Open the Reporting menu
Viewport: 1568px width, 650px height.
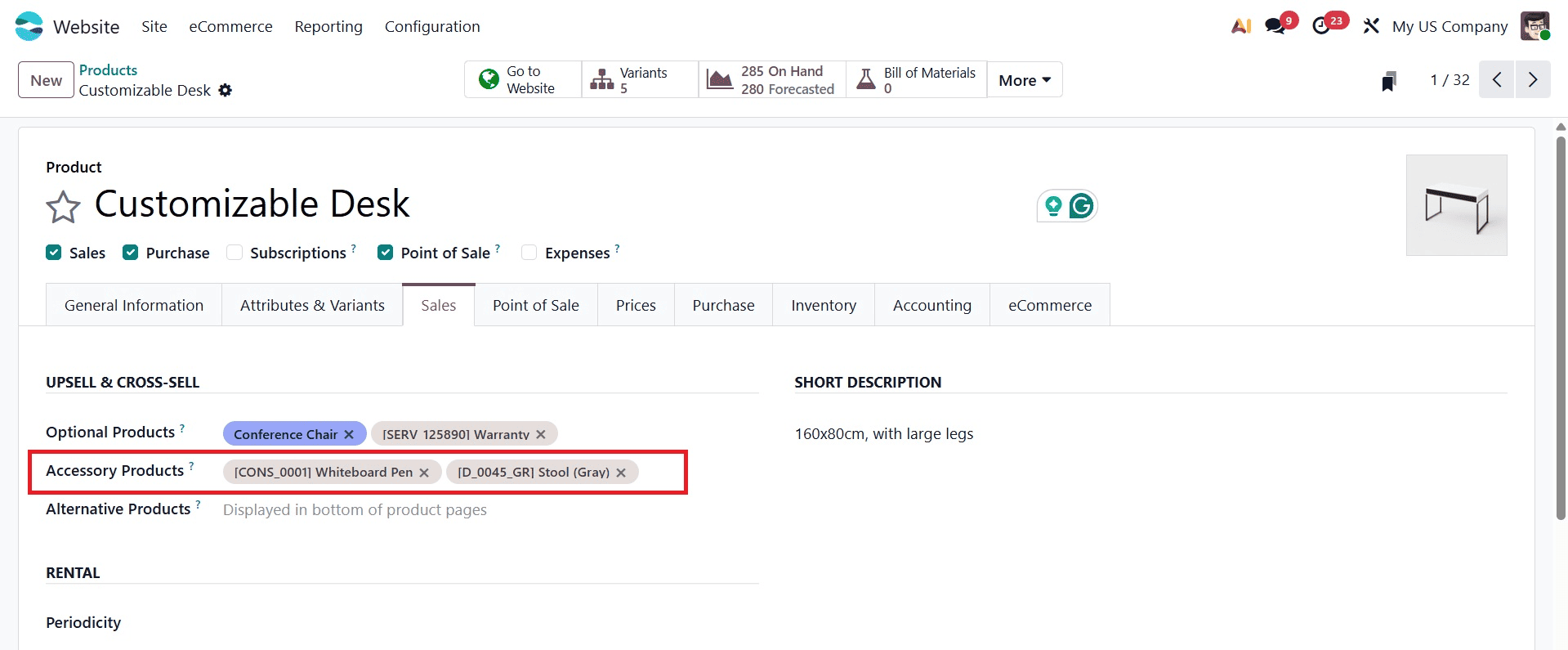pos(328,26)
